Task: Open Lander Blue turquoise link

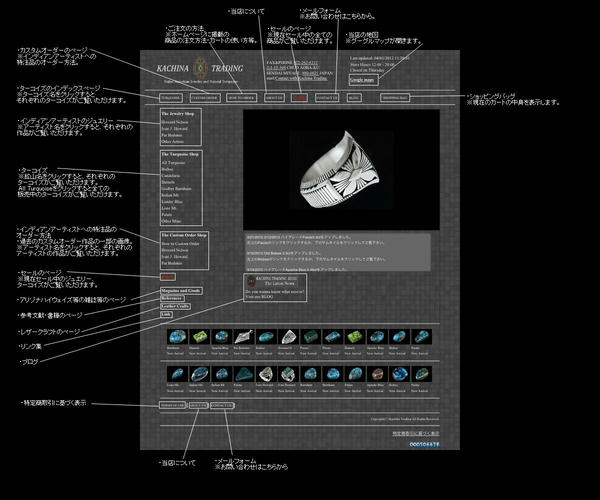Action: click(x=171, y=202)
